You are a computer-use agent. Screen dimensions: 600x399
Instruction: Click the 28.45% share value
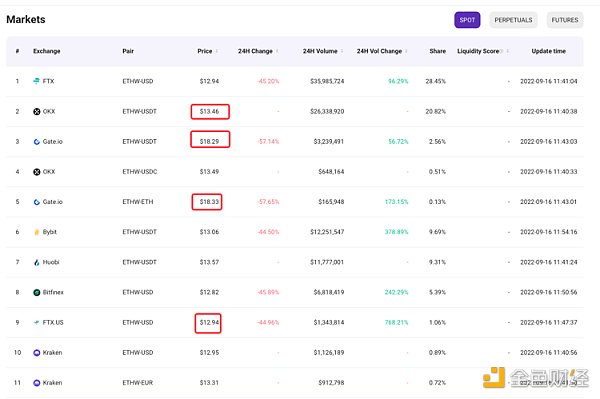[436, 81]
